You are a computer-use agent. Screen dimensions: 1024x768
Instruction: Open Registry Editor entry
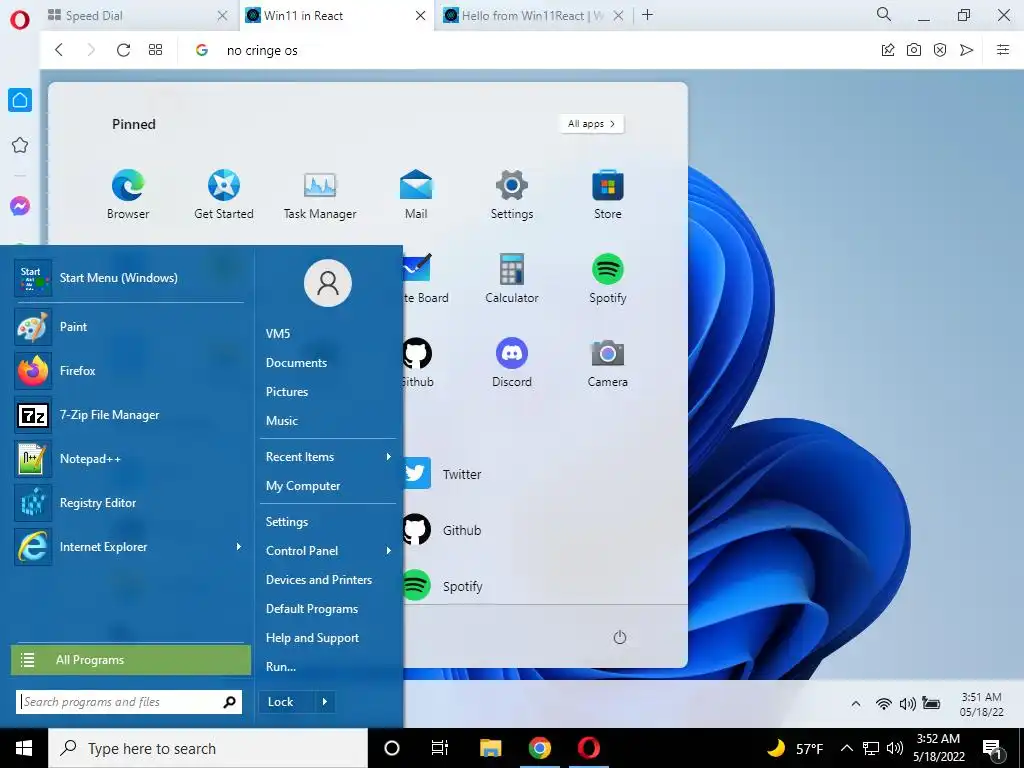129,503
